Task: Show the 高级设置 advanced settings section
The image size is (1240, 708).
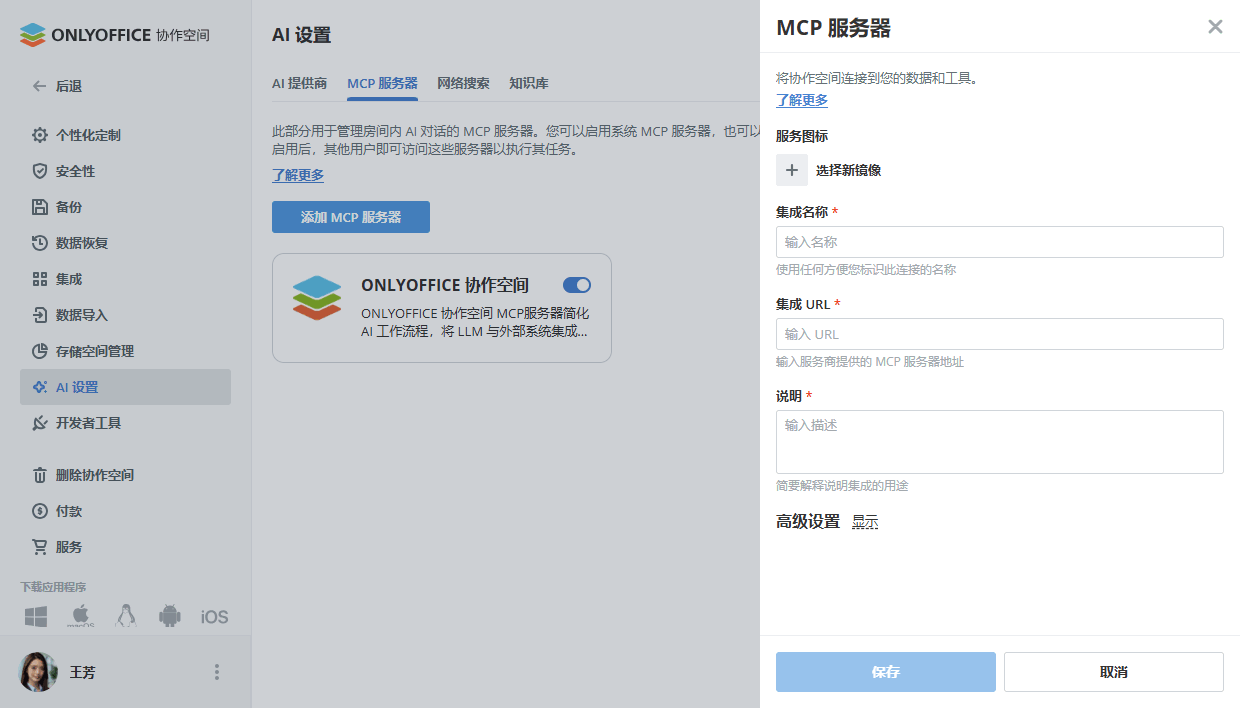Action: point(864,521)
